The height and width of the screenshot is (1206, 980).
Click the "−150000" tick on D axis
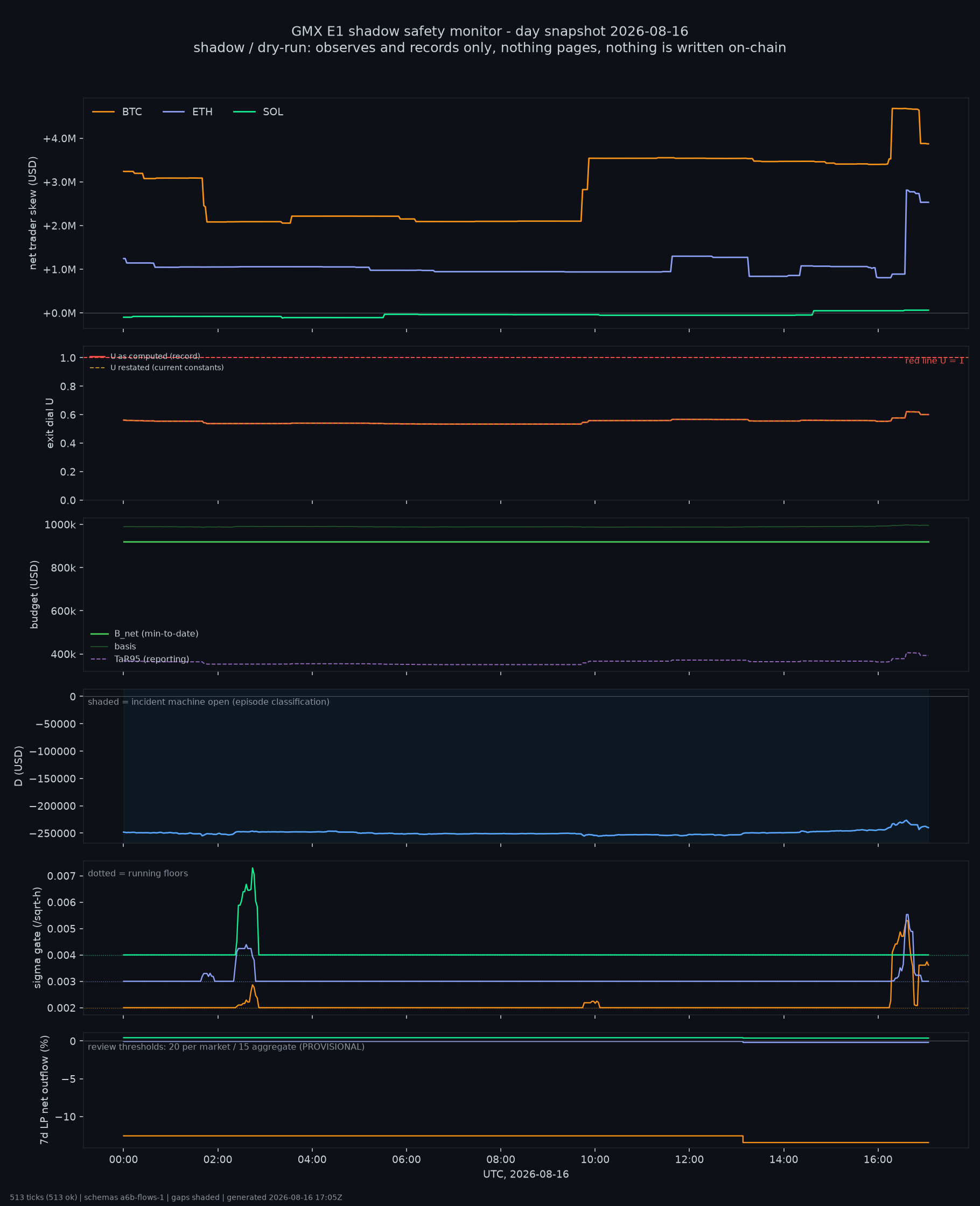click(53, 779)
